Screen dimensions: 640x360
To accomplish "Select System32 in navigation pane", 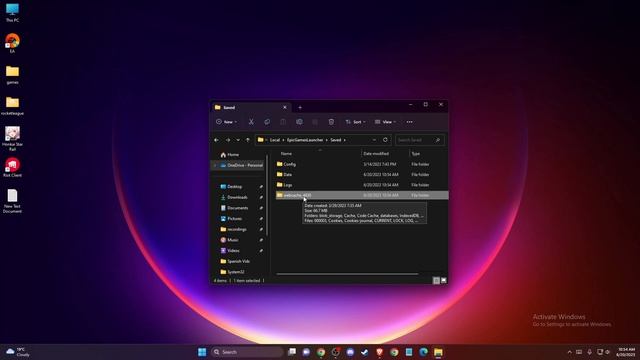I will 236,272.
